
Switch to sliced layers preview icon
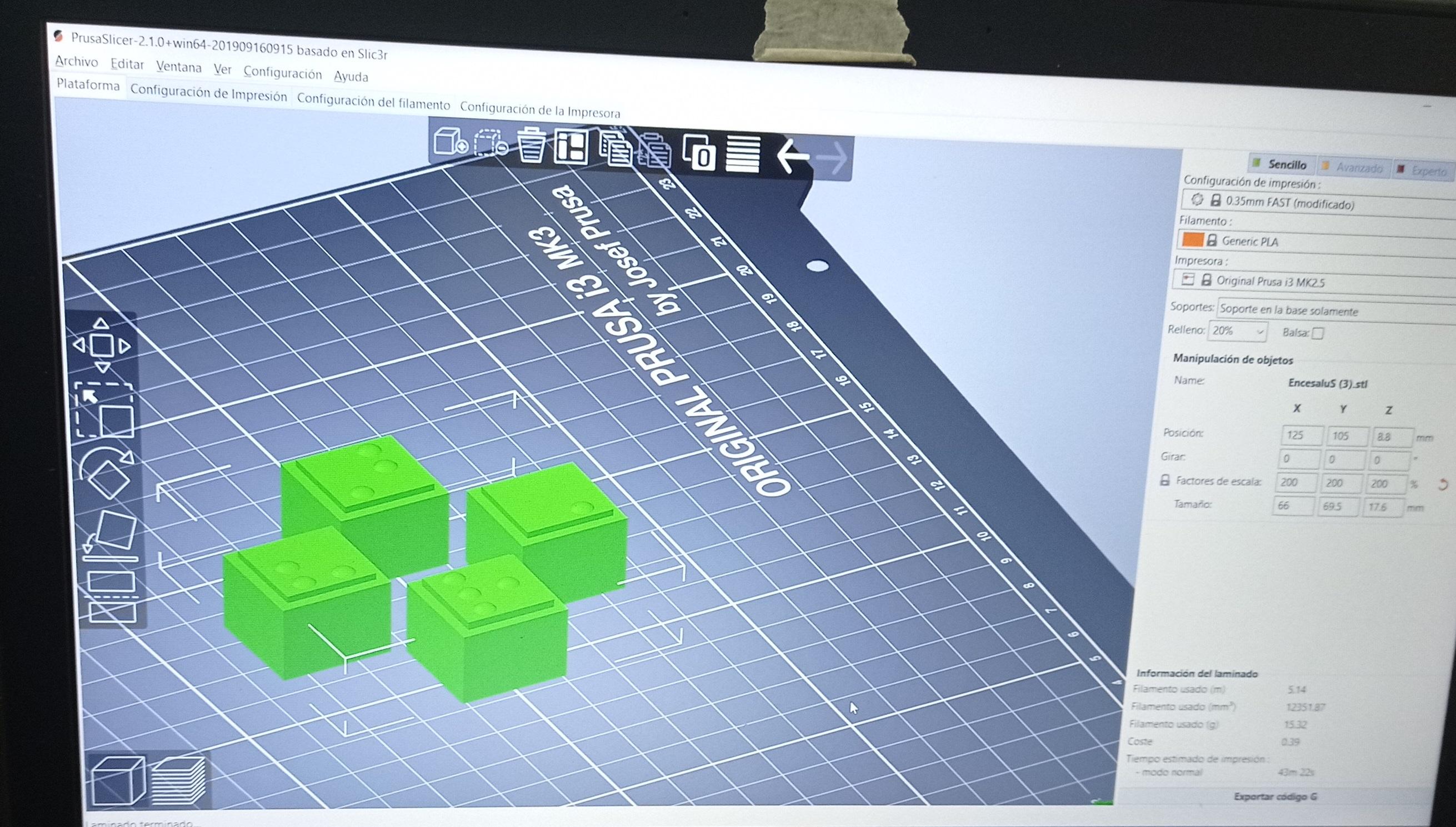[179, 780]
